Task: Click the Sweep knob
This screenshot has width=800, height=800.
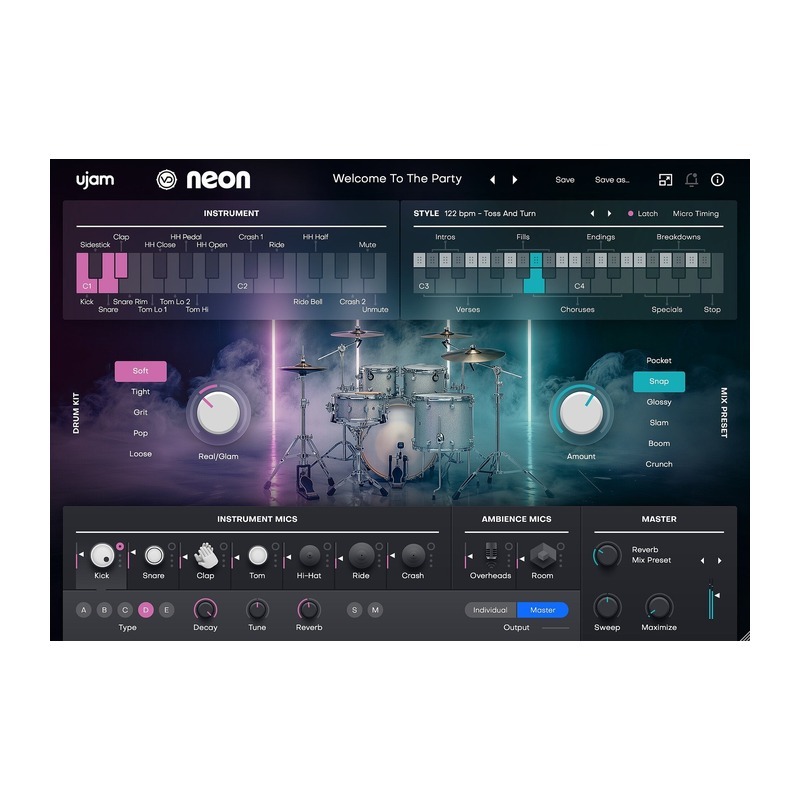Action: 607,608
